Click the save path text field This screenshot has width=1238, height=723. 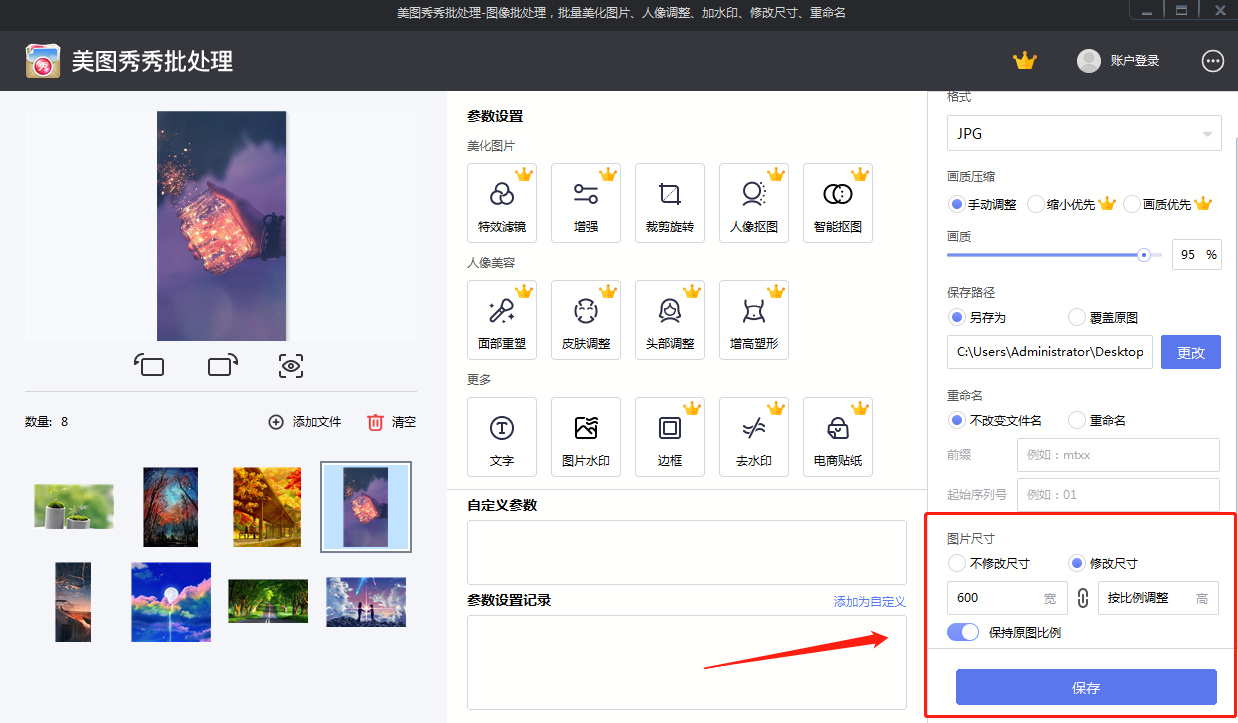tap(1050, 352)
